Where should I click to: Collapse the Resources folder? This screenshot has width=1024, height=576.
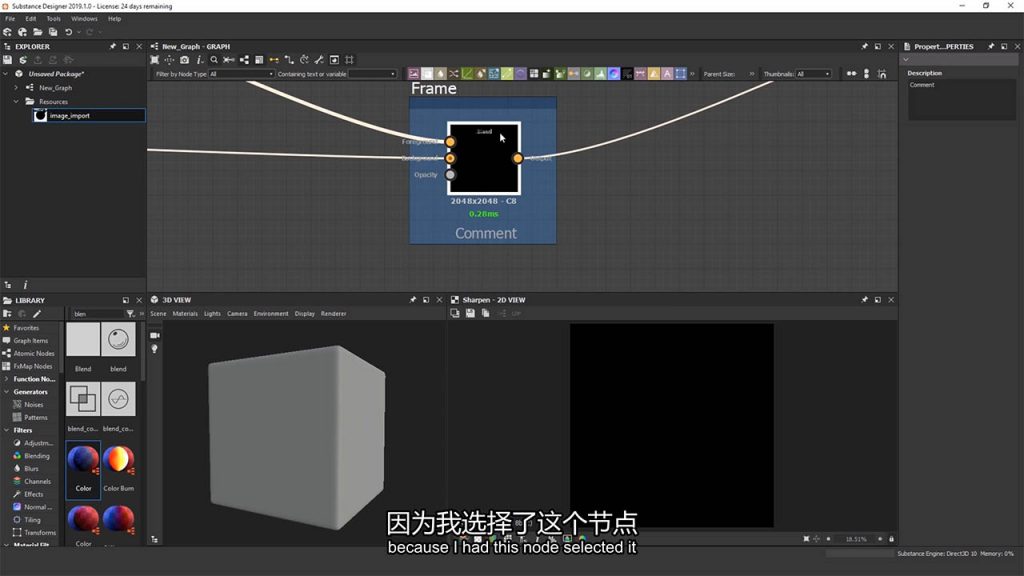point(16,101)
